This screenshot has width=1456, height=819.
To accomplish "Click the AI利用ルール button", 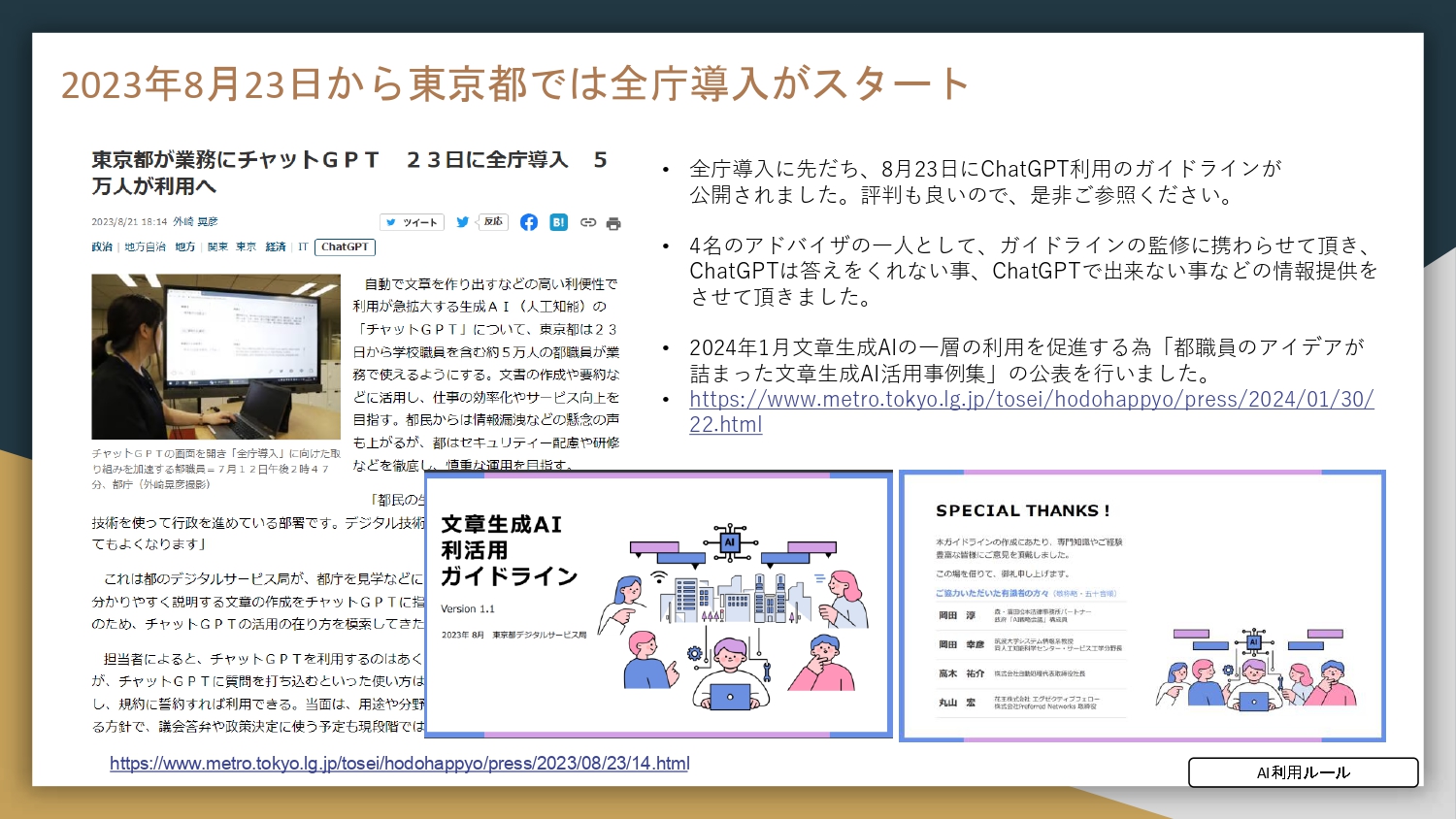I will [1304, 772].
